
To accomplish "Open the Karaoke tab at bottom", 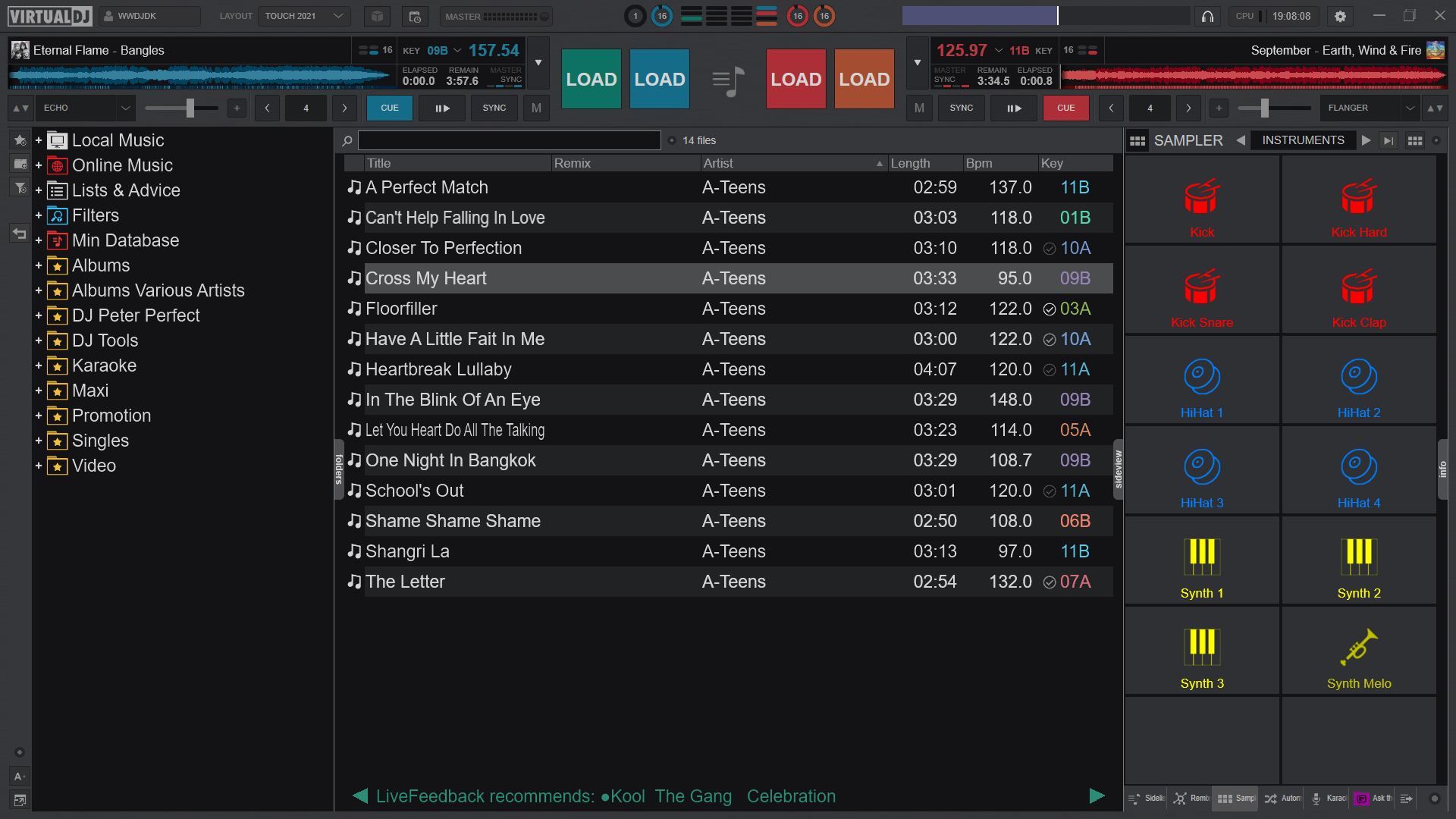I will coord(1328,799).
